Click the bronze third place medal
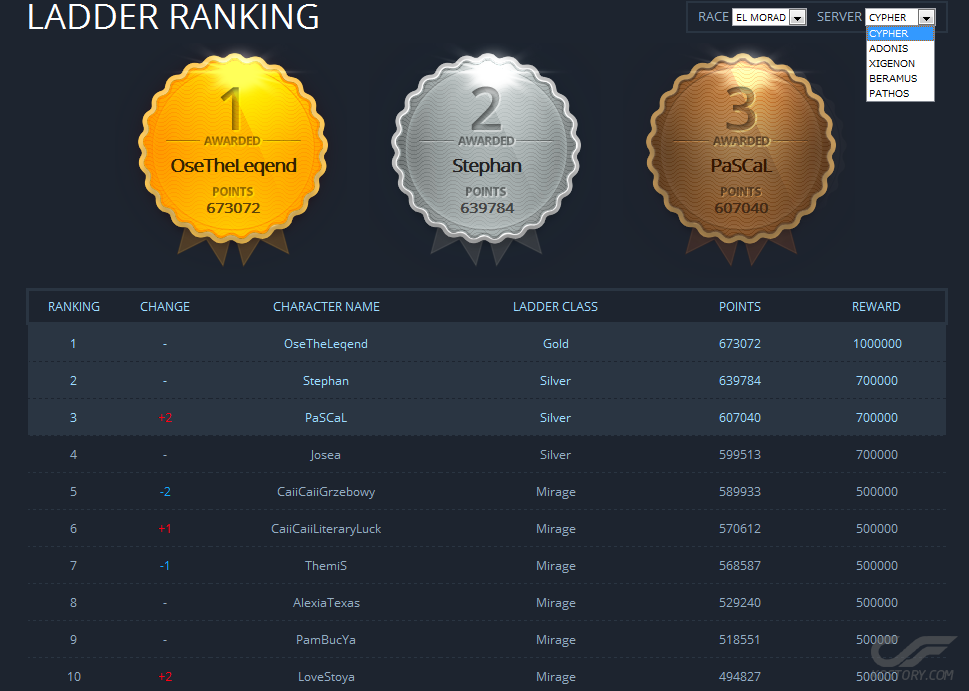Screen dimensions: 969x691 (741, 148)
